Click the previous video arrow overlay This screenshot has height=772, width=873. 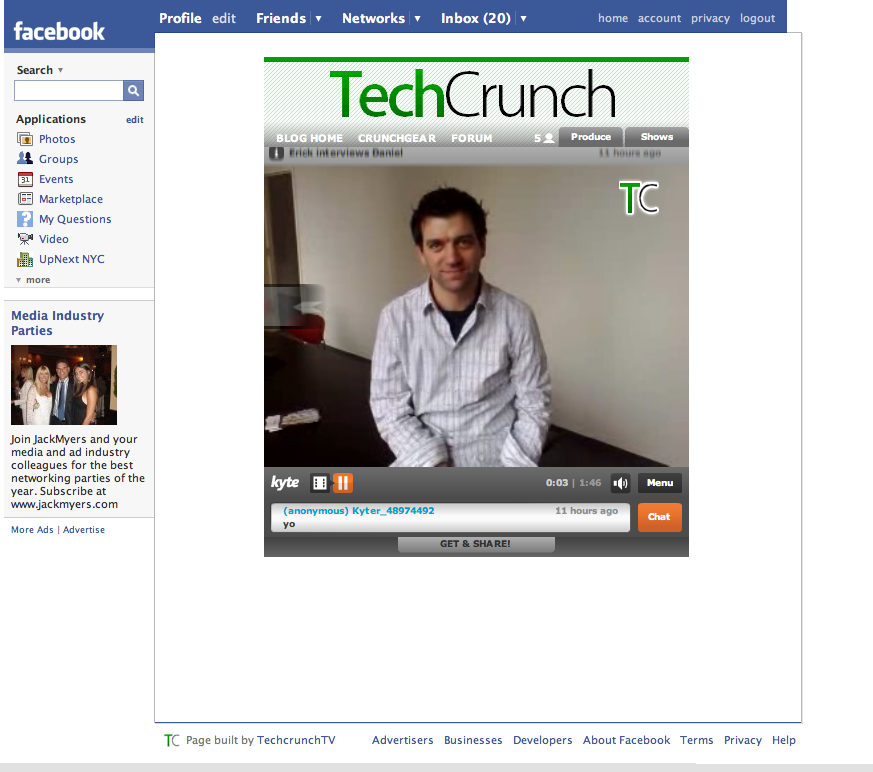pos(294,305)
